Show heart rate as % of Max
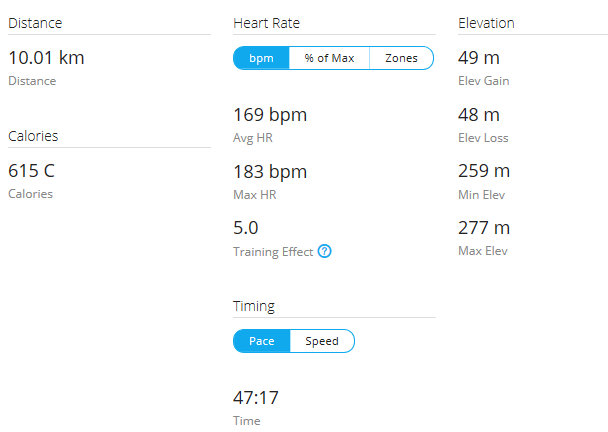This screenshot has height=432, width=608. (329, 58)
